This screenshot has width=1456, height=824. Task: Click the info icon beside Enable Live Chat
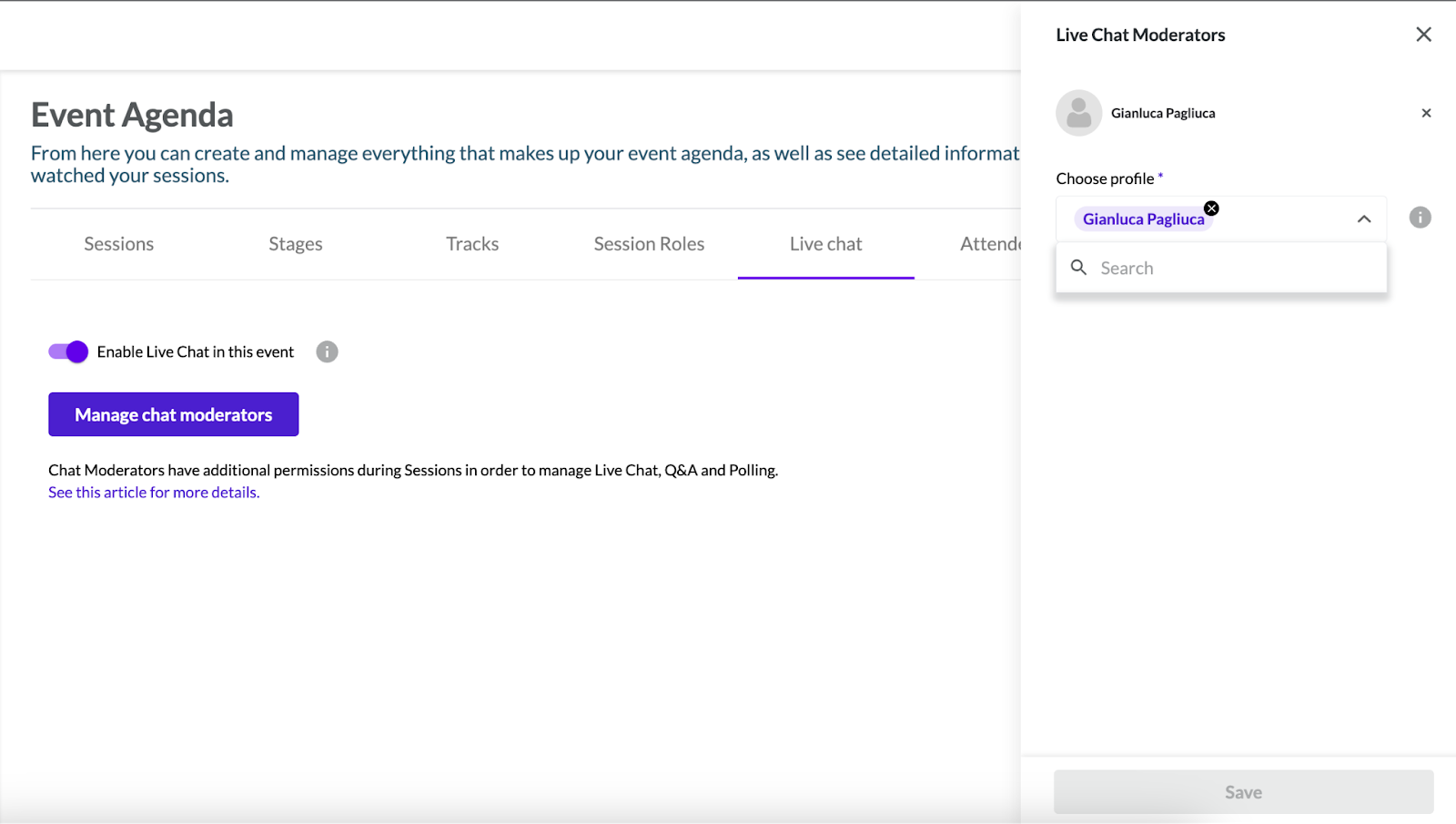(327, 351)
